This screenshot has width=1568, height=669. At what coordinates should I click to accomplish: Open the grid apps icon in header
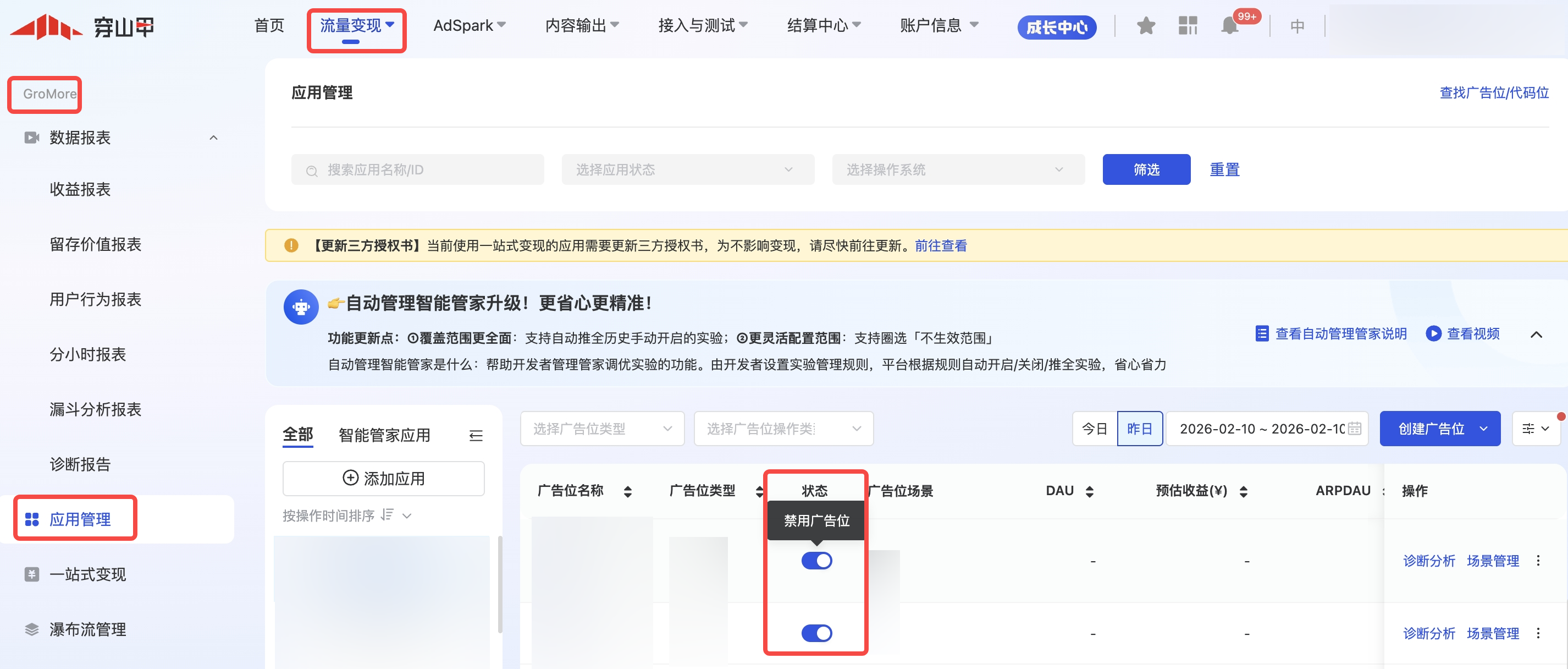(x=1187, y=26)
